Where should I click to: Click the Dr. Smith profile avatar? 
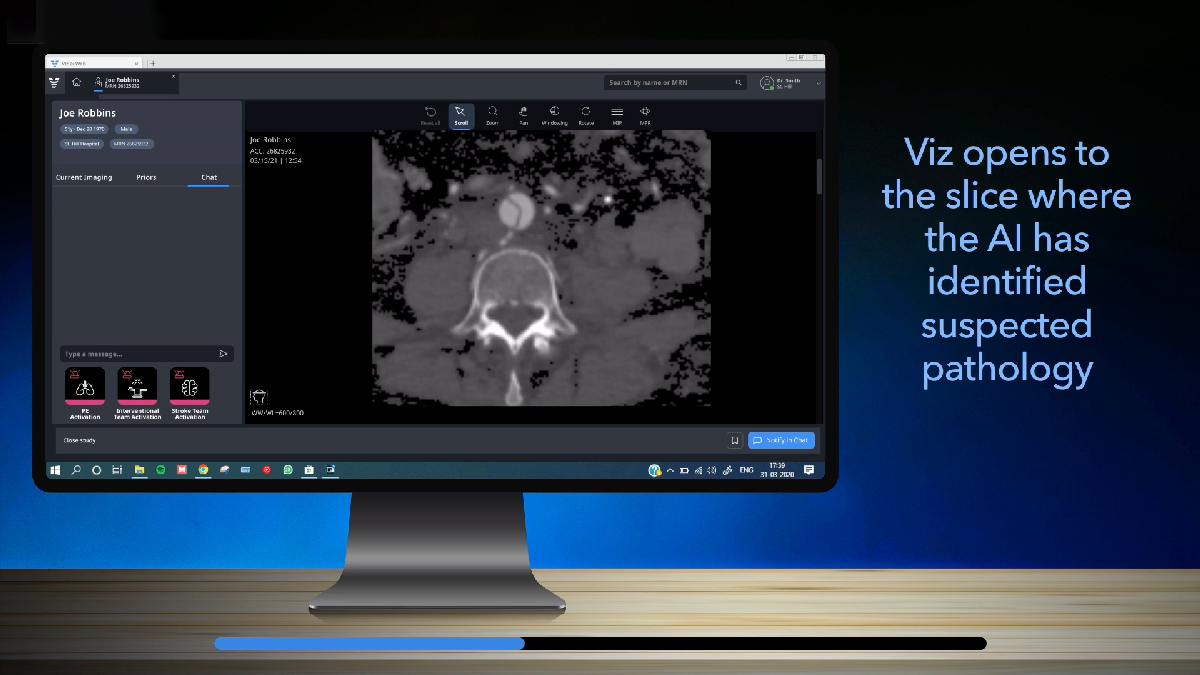tap(767, 83)
